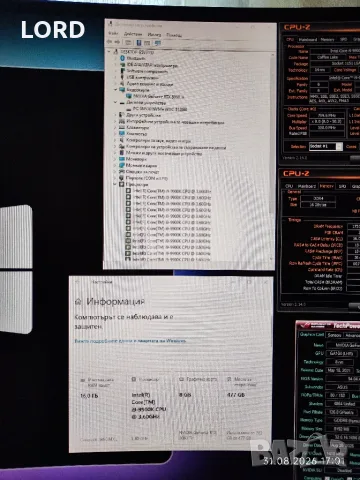This screenshot has height=480, width=360.
Task: Select the mice and pointing devices category
Action: point(161,153)
